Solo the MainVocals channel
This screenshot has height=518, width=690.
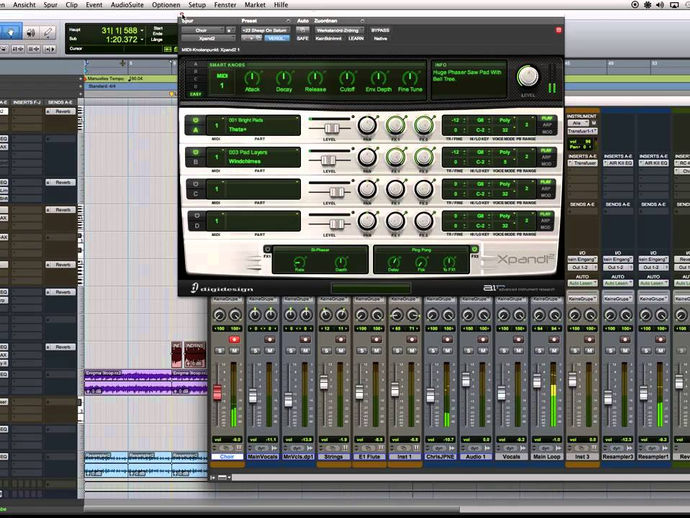(x=255, y=351)
